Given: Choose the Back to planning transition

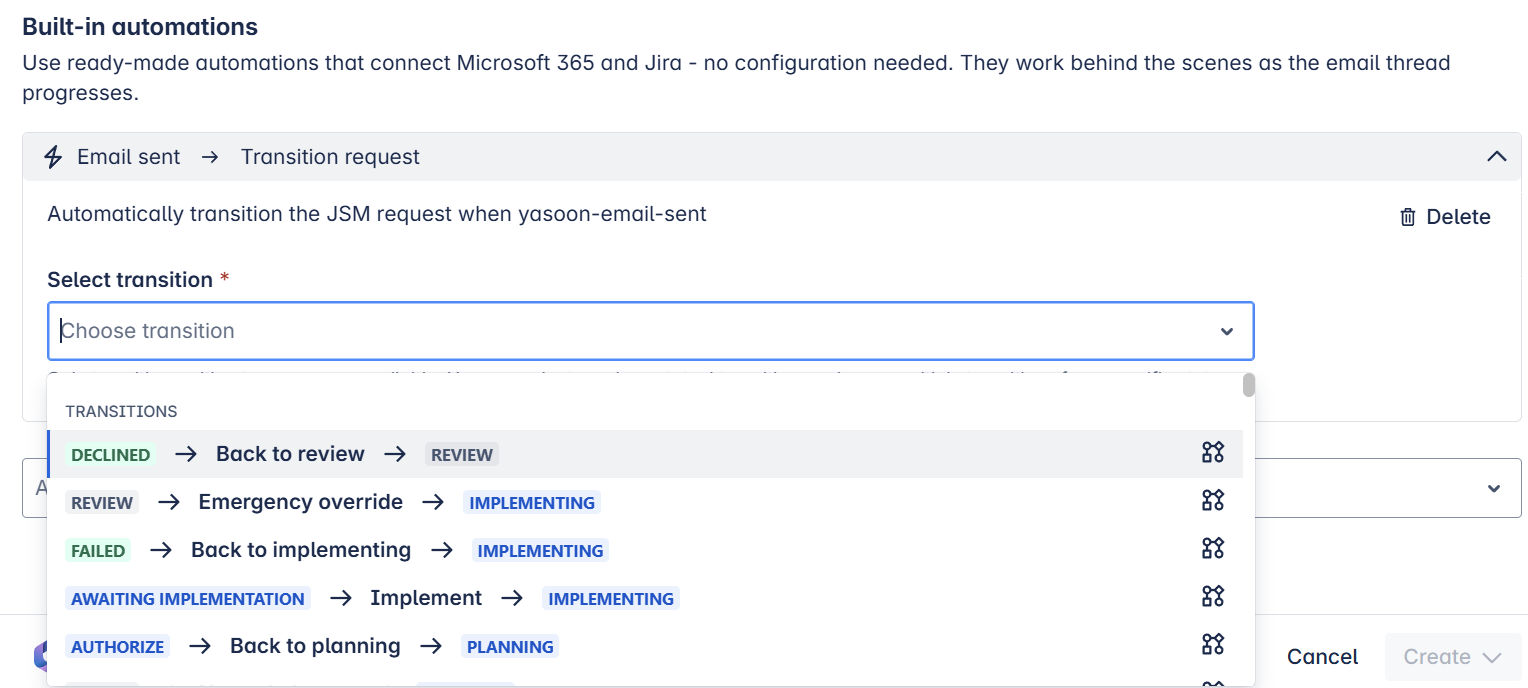Looking at the screenshot, I should point(315,646).
